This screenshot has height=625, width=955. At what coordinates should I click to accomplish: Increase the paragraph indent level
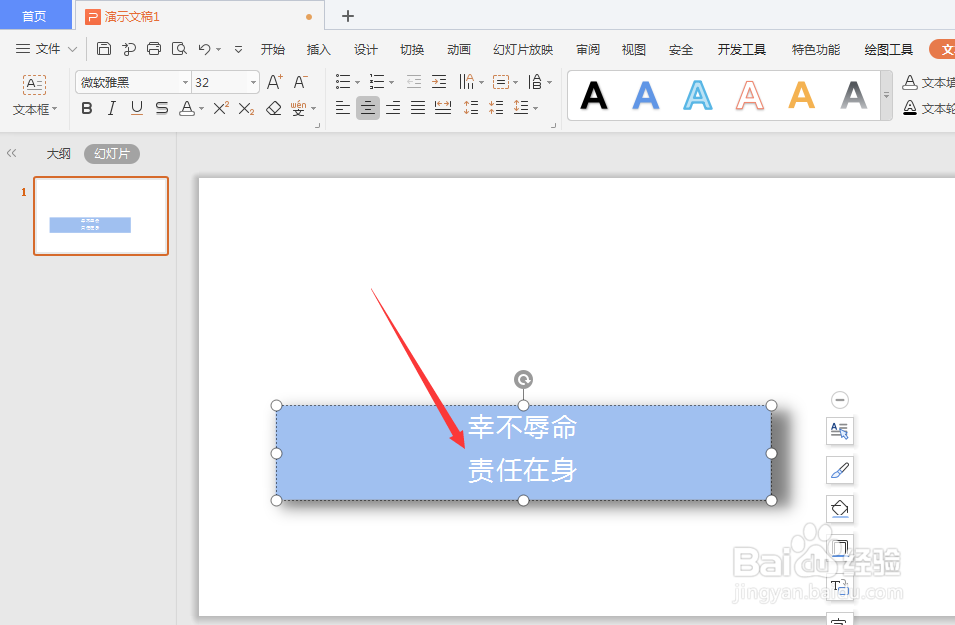click(x=439, y=82)
